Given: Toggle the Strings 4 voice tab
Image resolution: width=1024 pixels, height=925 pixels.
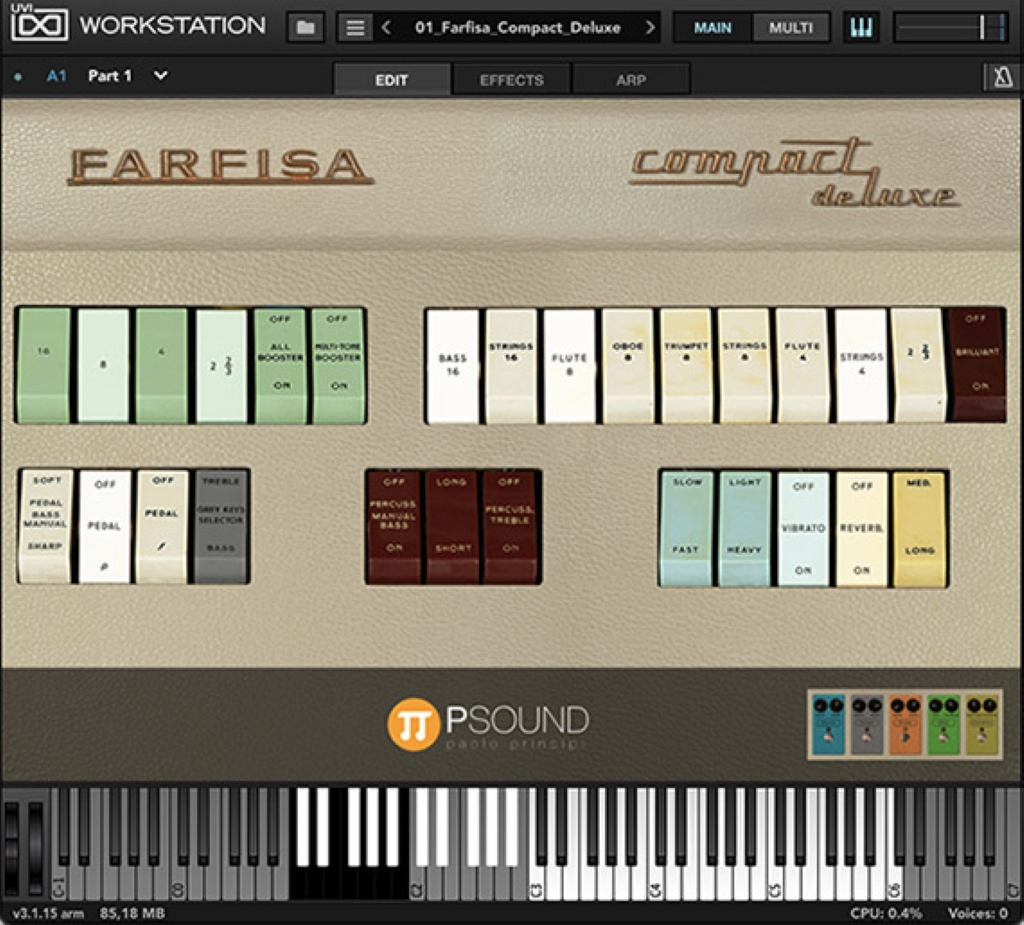Looking at the screenshot, I should tap(861, 366).
